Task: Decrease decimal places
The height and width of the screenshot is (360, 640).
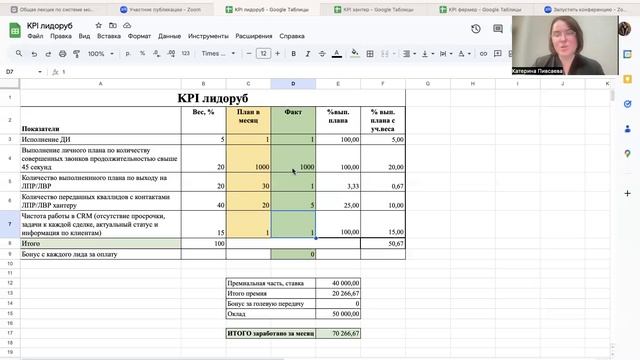Action: click(x=157, y=53)
